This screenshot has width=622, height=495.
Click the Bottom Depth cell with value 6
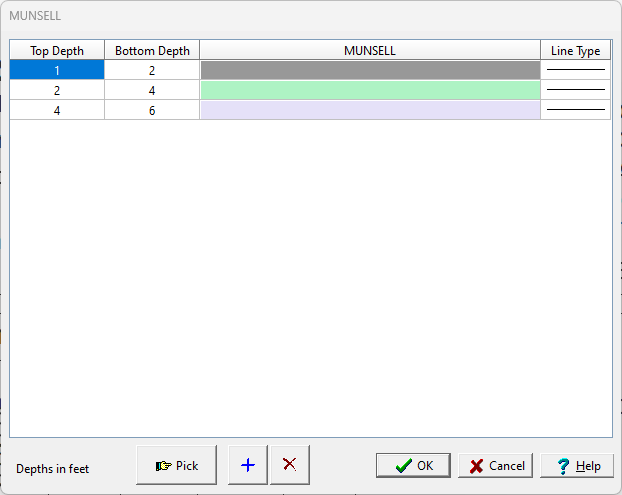(x=152, y=110)
